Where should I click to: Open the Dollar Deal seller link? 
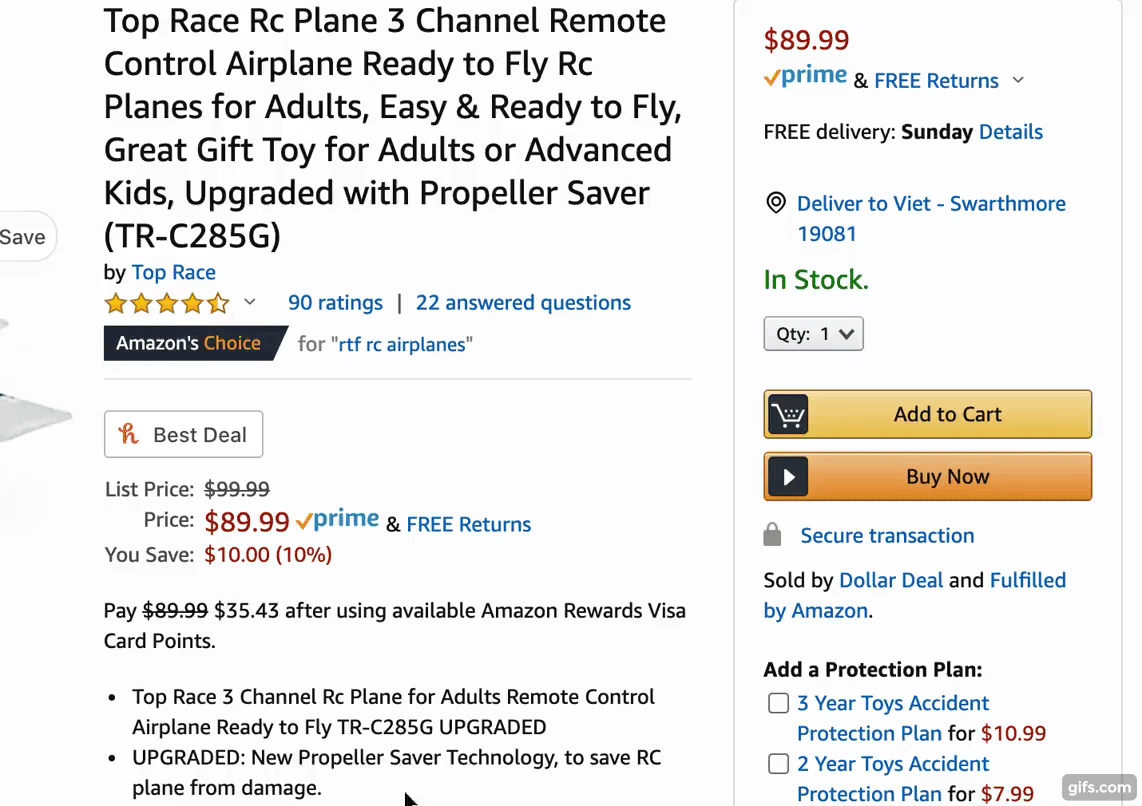click(x=891, y=580)
